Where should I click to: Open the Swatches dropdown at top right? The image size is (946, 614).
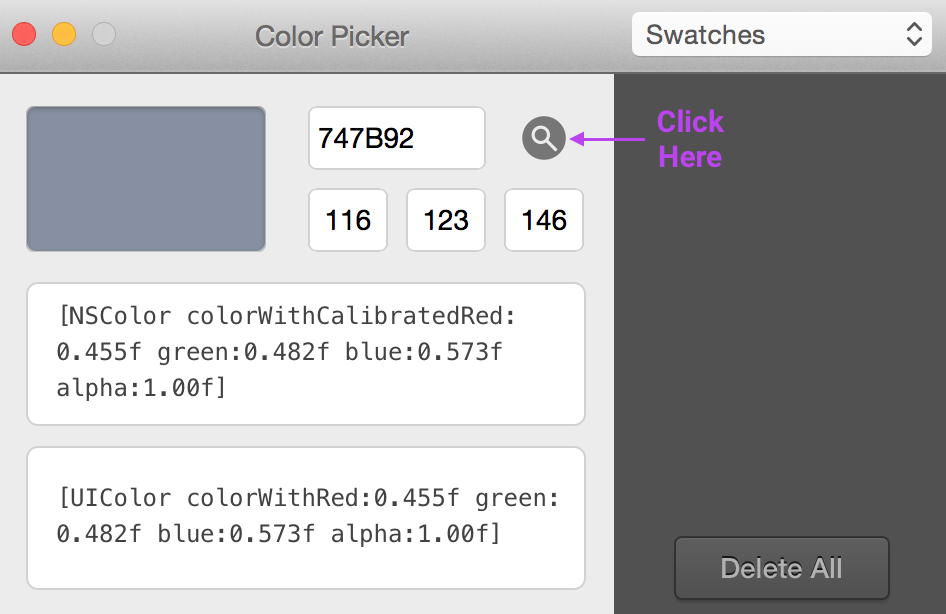coord(781,34)
